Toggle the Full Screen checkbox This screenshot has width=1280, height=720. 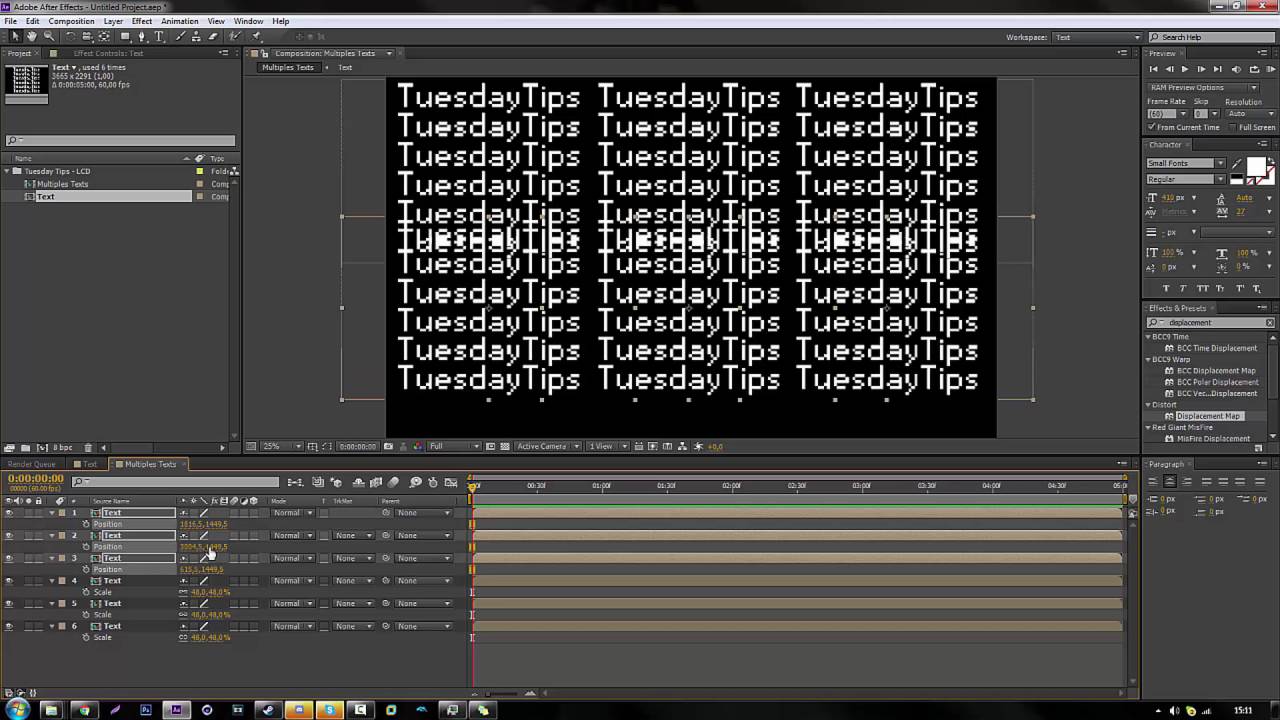1234,127
